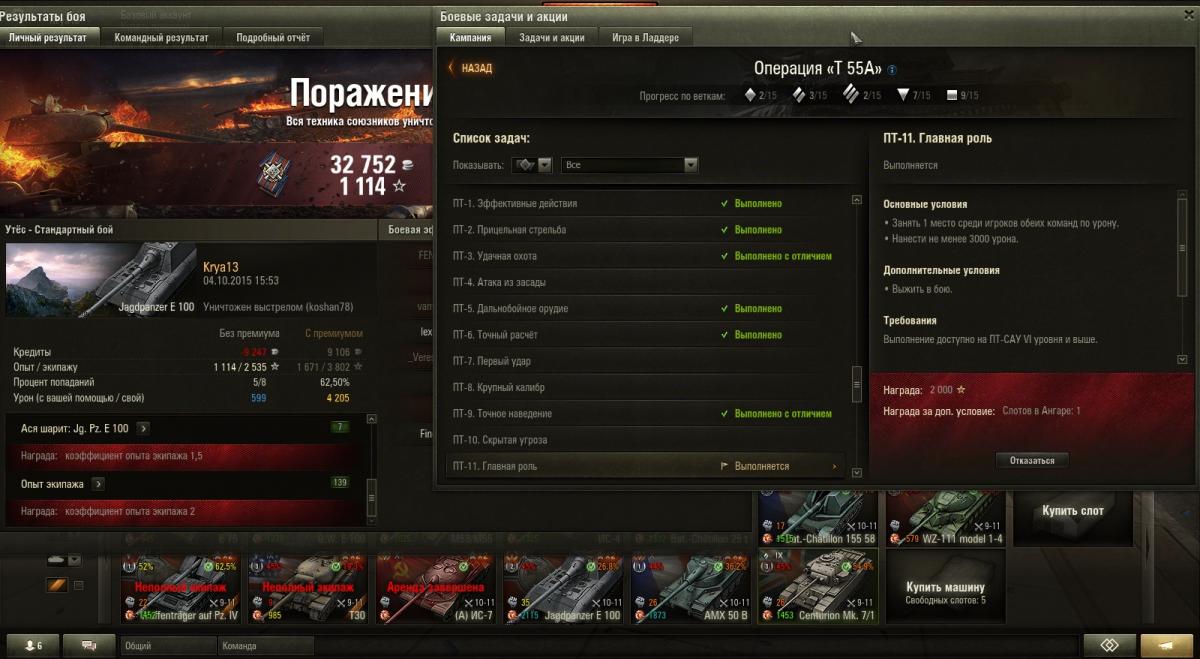Open the 'Все' task filter dropdown
This screenshot has width=1200, height=659.
click(x=629, y=165)
